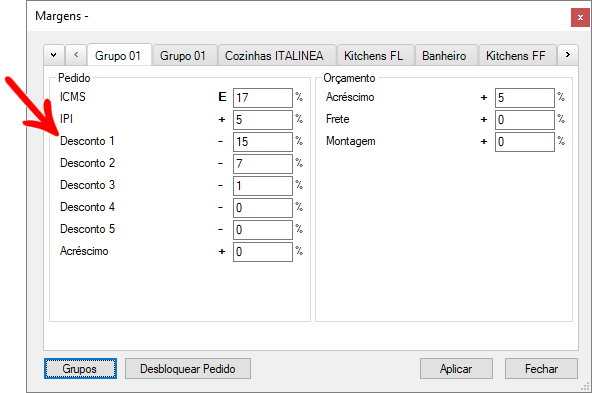Click the Desbloquear Pedido button

[188, 368]
